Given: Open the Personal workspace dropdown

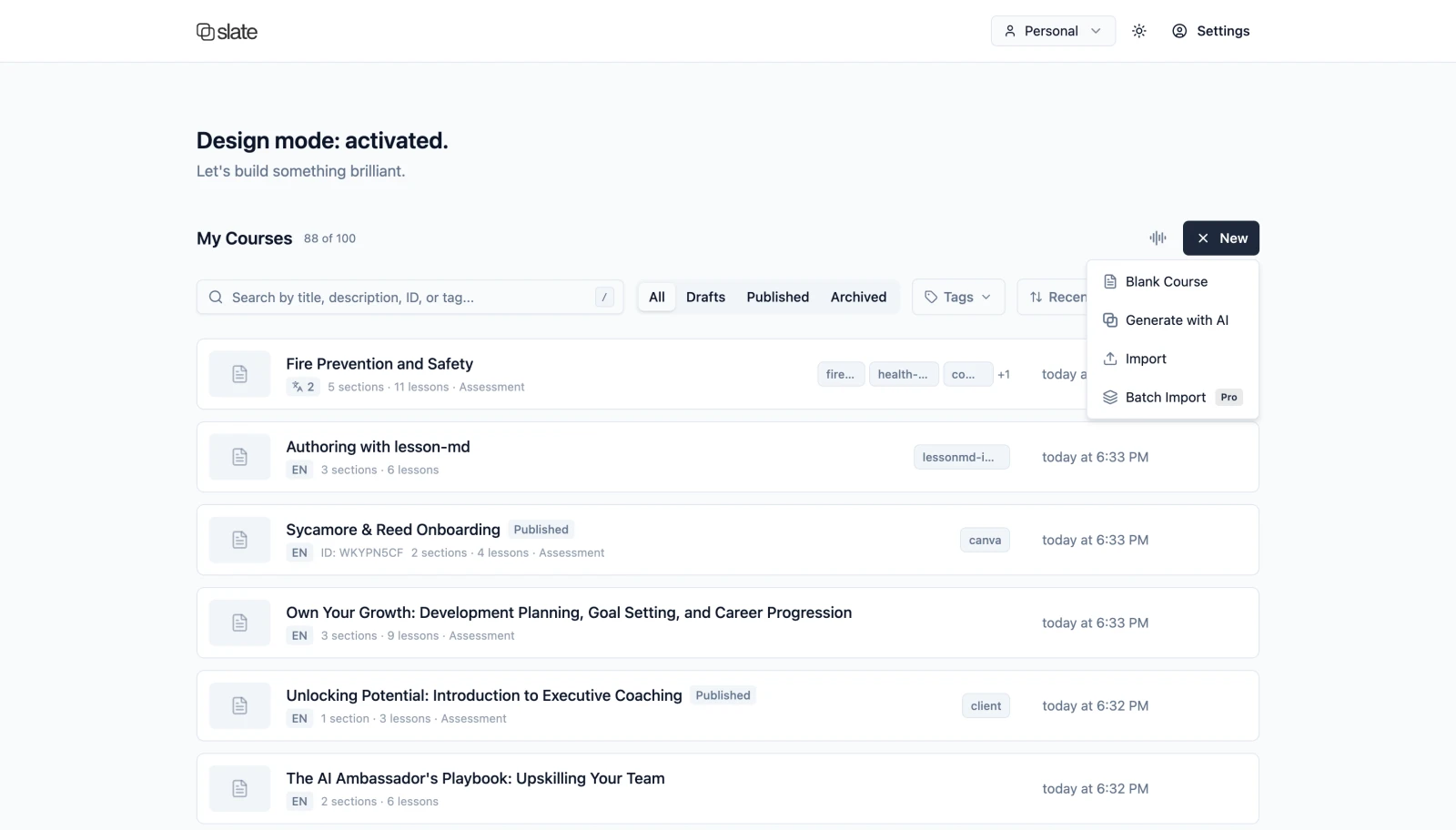Looking at the screenshot, I should [1053, 31].
